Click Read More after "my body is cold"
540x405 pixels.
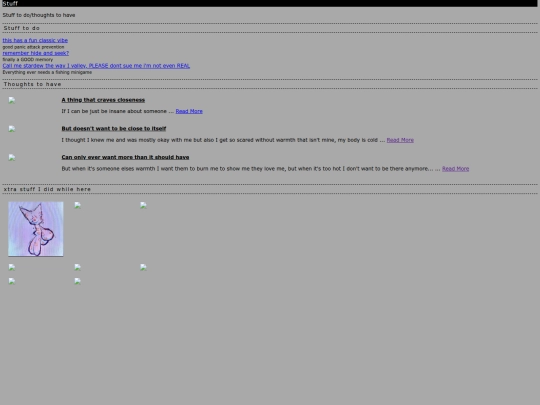(400, 140)
